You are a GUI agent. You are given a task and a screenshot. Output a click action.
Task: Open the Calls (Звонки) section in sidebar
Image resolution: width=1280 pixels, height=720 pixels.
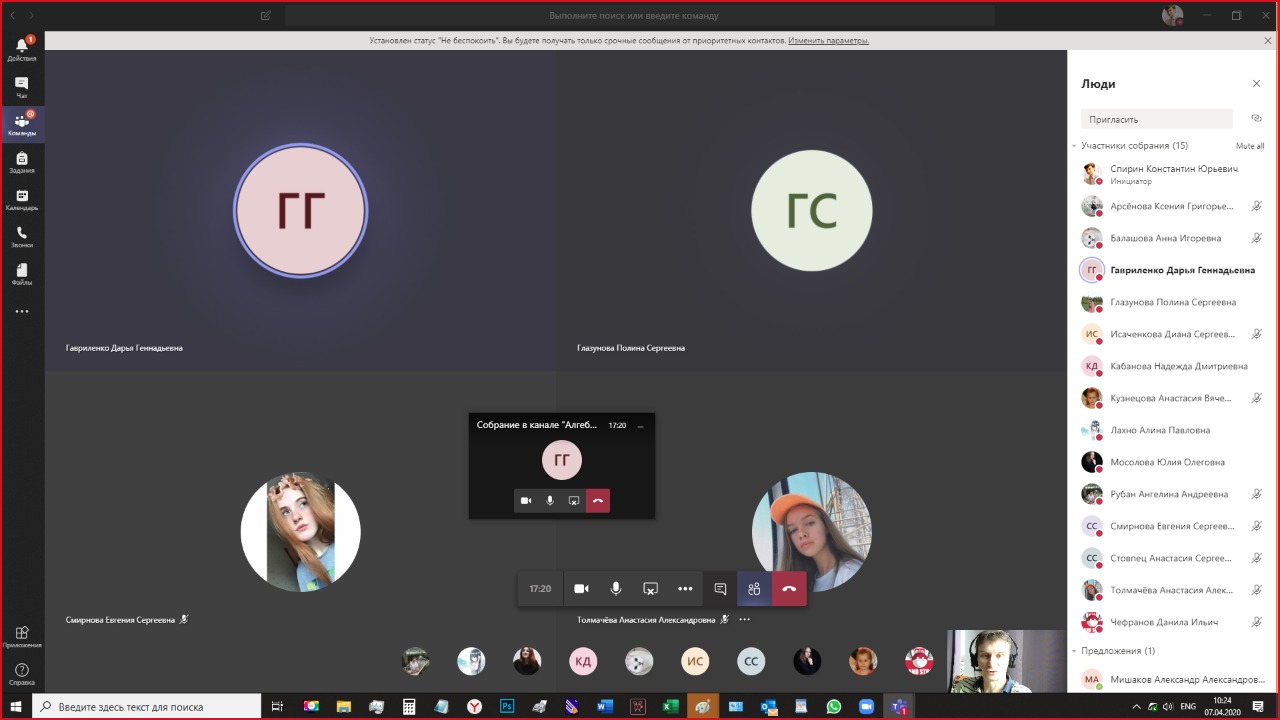tap(21, 237)
